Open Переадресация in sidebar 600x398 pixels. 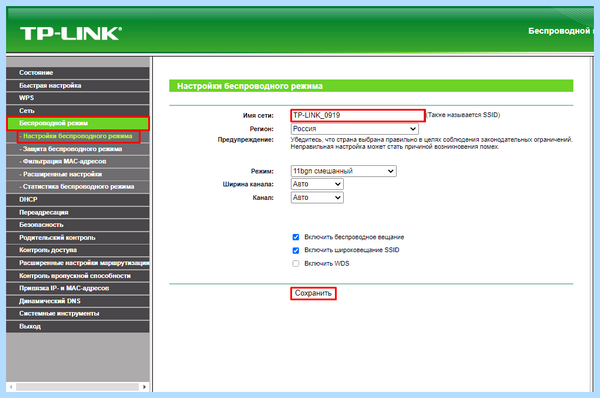[x=78, y=212]
